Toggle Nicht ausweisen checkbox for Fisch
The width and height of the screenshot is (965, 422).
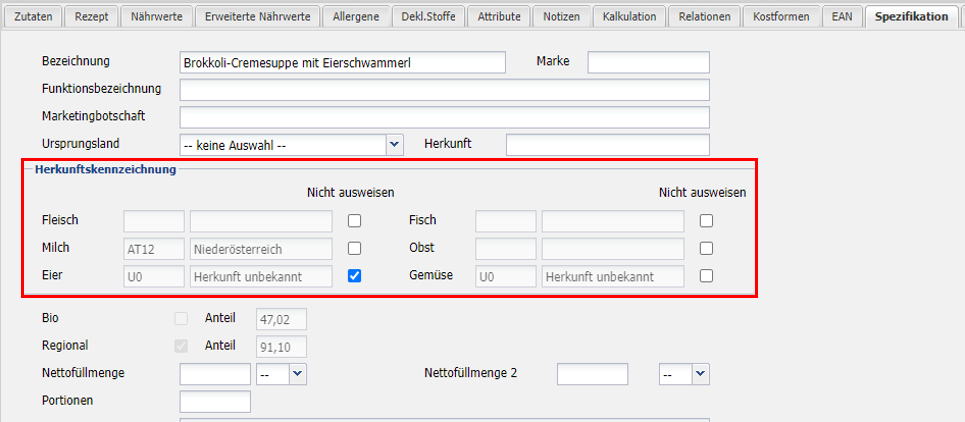(707, 221)
